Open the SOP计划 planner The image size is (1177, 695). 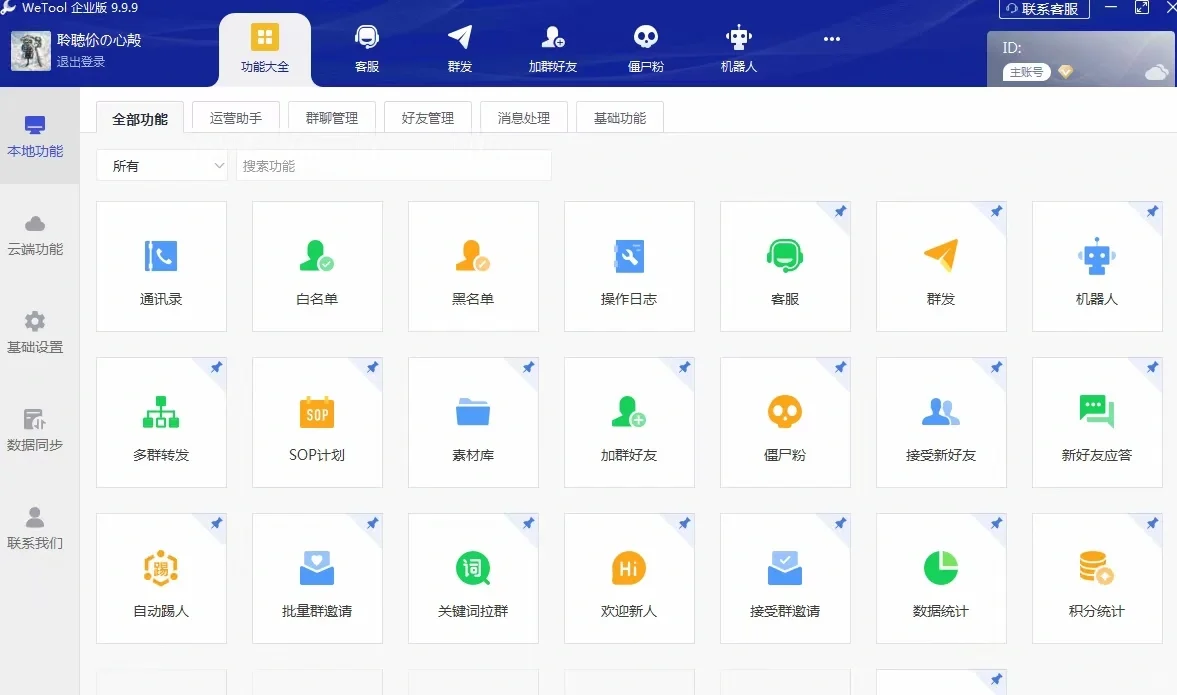point(317,422)
